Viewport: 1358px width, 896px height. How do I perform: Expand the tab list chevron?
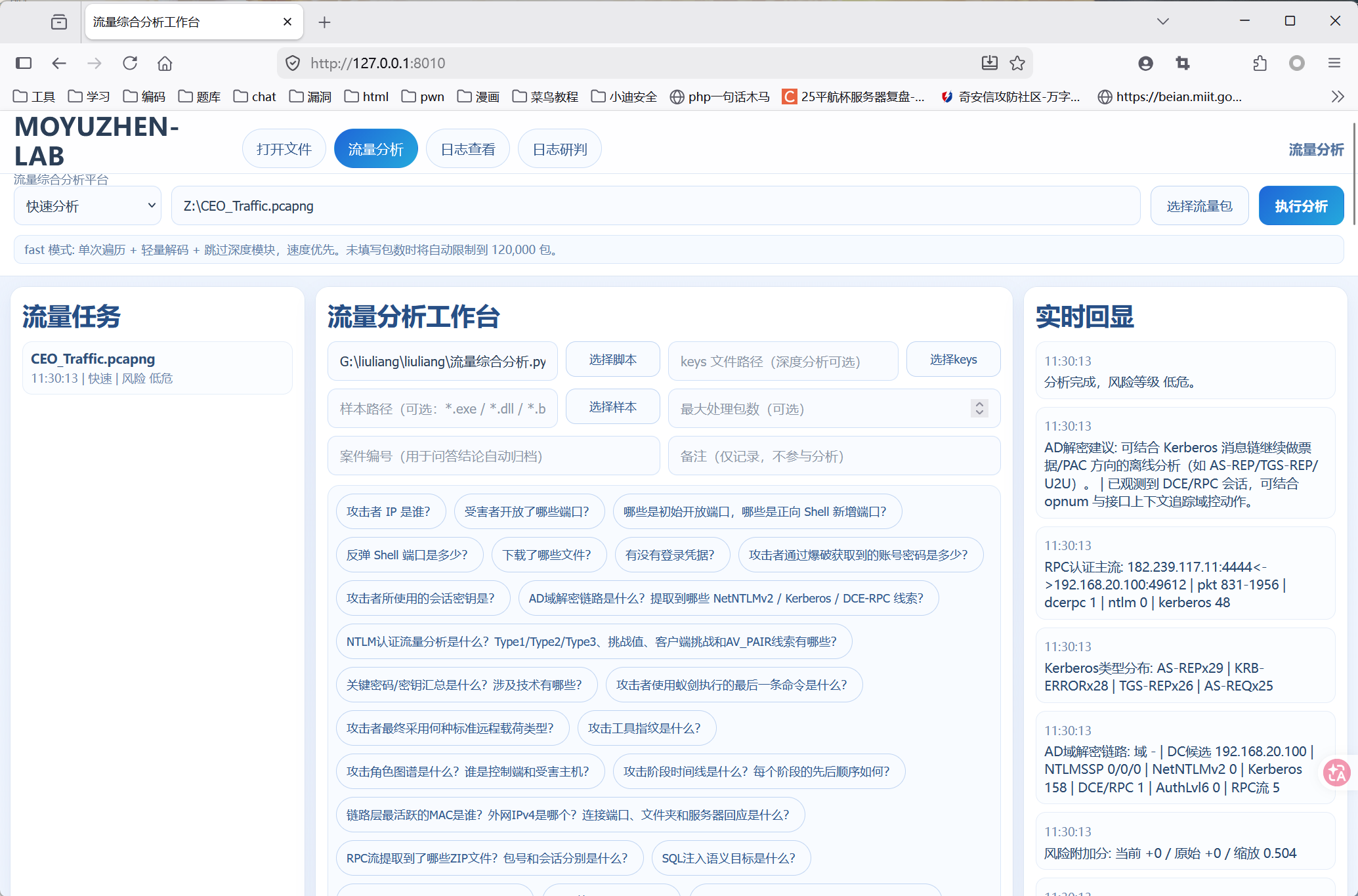point(1163,22)
